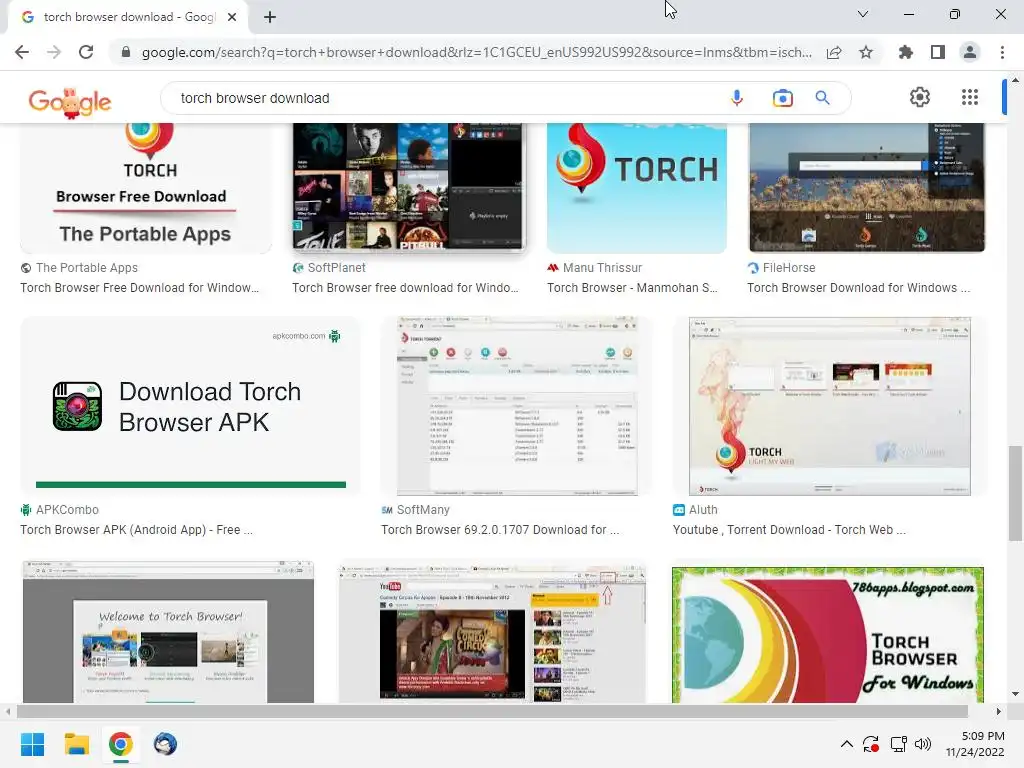Open Chrome's three-dot menu
This screenshot has height=768, width=1024.
[x=1002, y=52]
